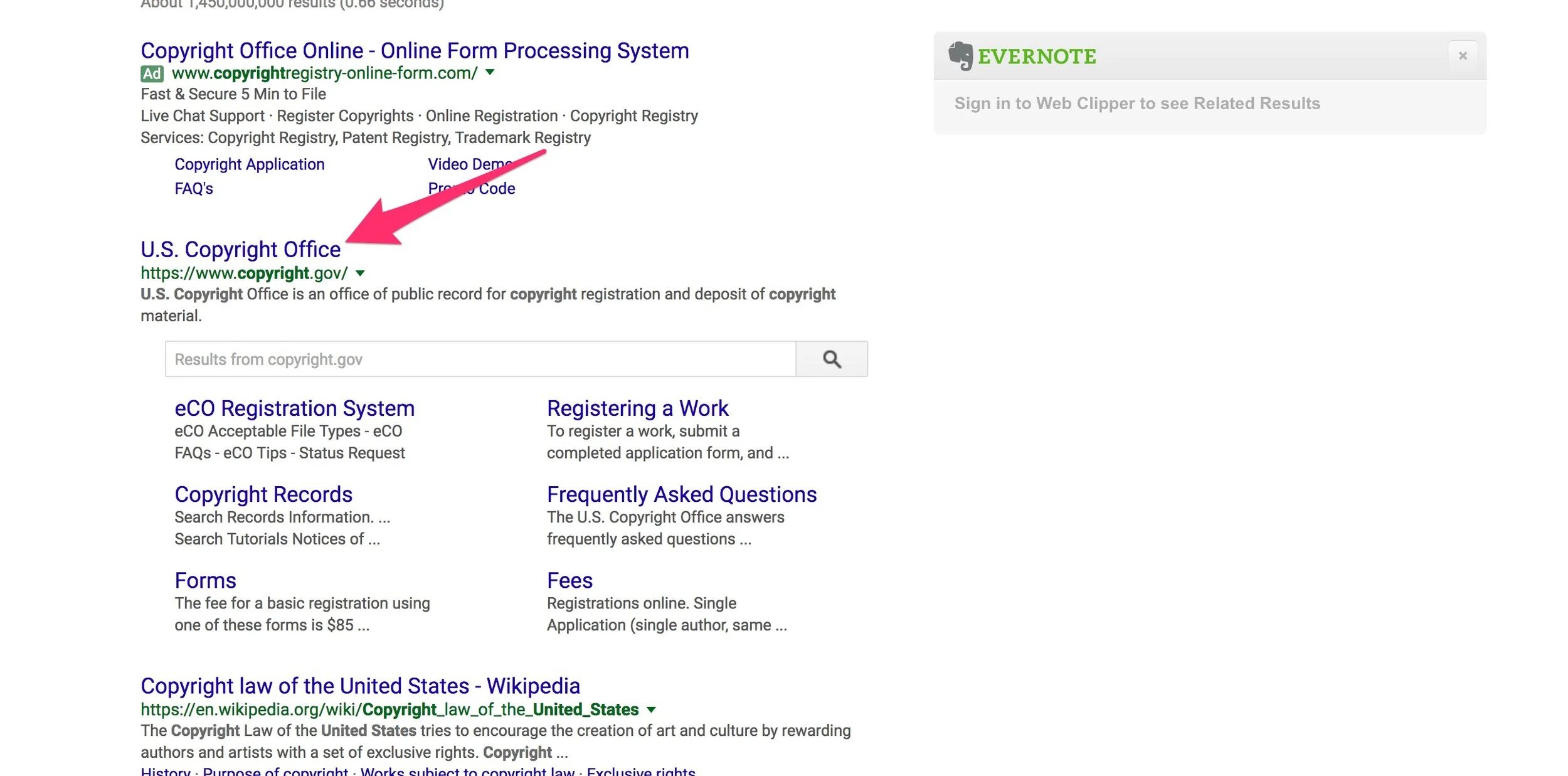Viewport: 1568px width, 776px height.
Task: Click the Copyright Application ad sitelink
Action: pos(249,164)
